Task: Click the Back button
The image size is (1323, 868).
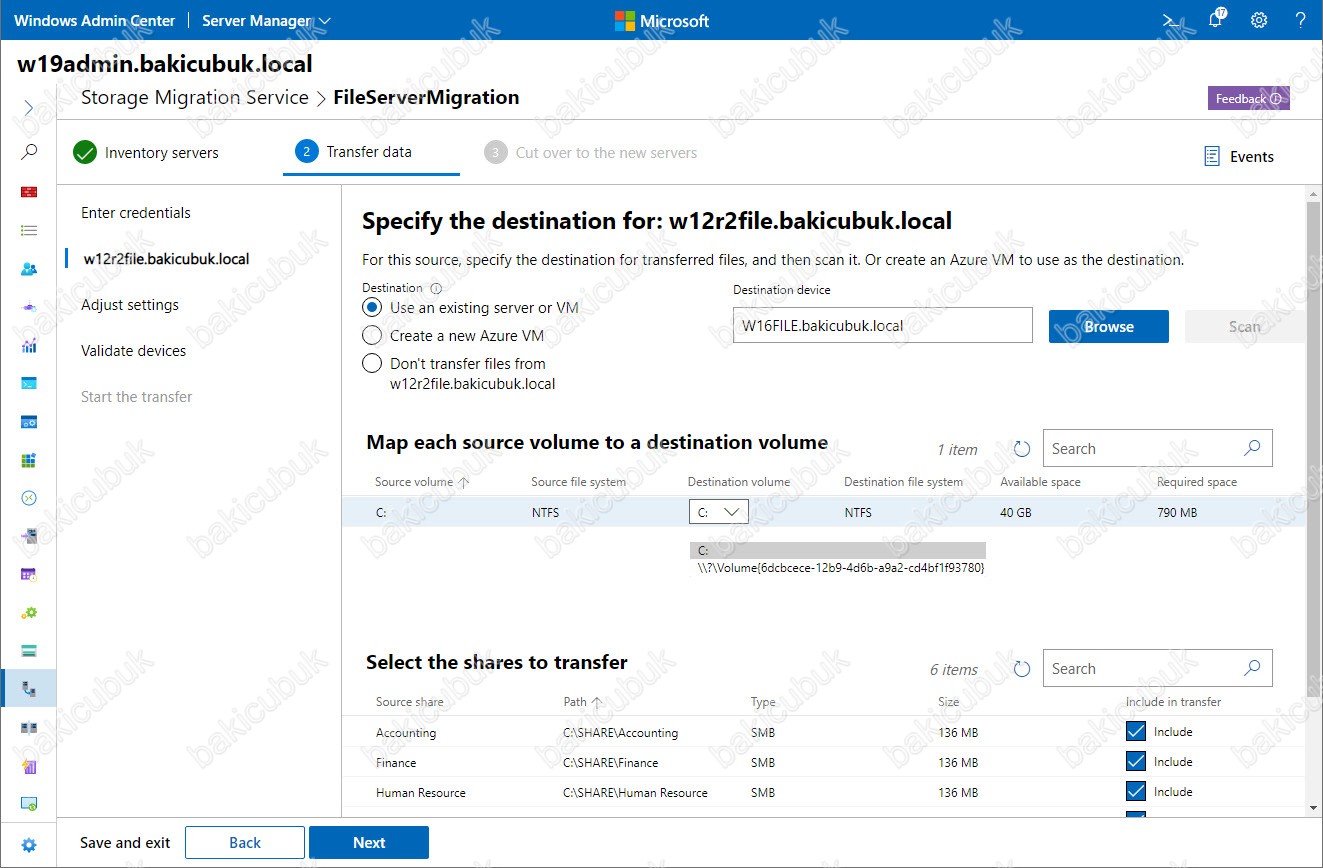Action: [245, 843]
